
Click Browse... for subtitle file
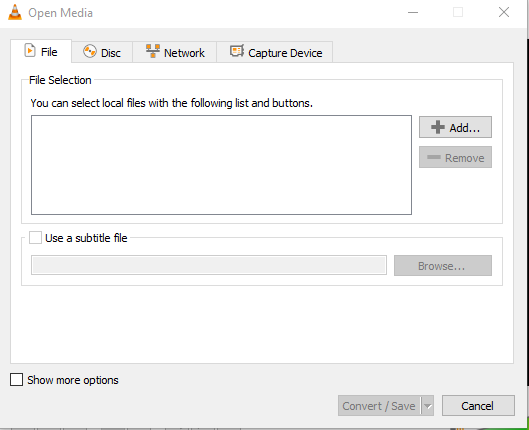(x=443, y=266)
